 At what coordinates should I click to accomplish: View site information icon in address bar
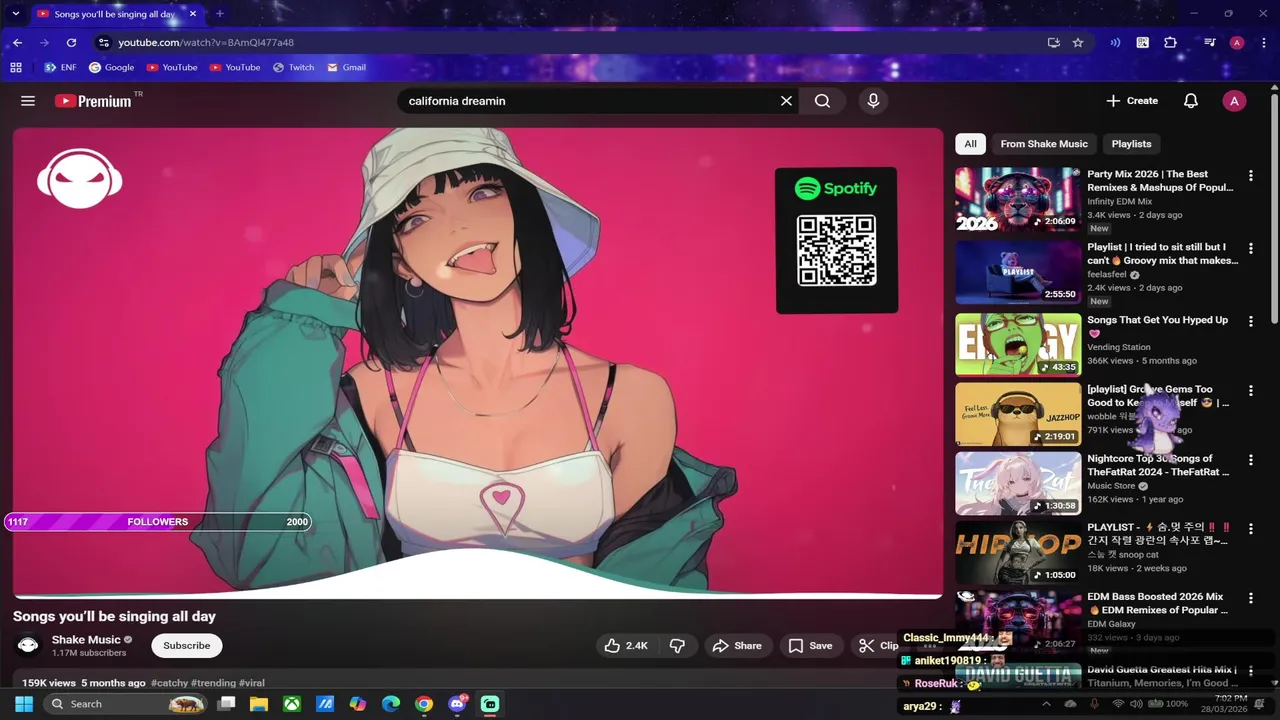[x=103, y=43]
